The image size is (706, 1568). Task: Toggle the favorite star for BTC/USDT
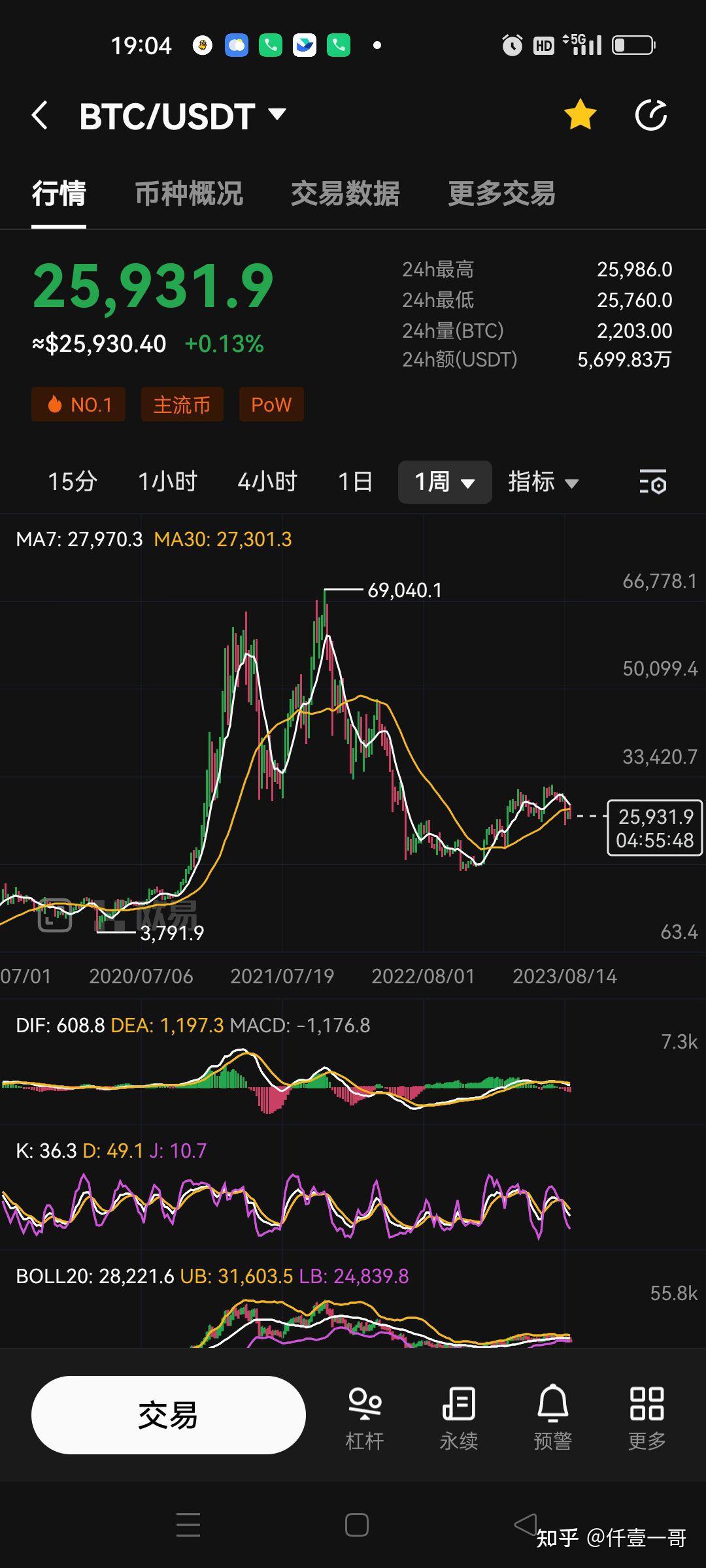(580, 116)
